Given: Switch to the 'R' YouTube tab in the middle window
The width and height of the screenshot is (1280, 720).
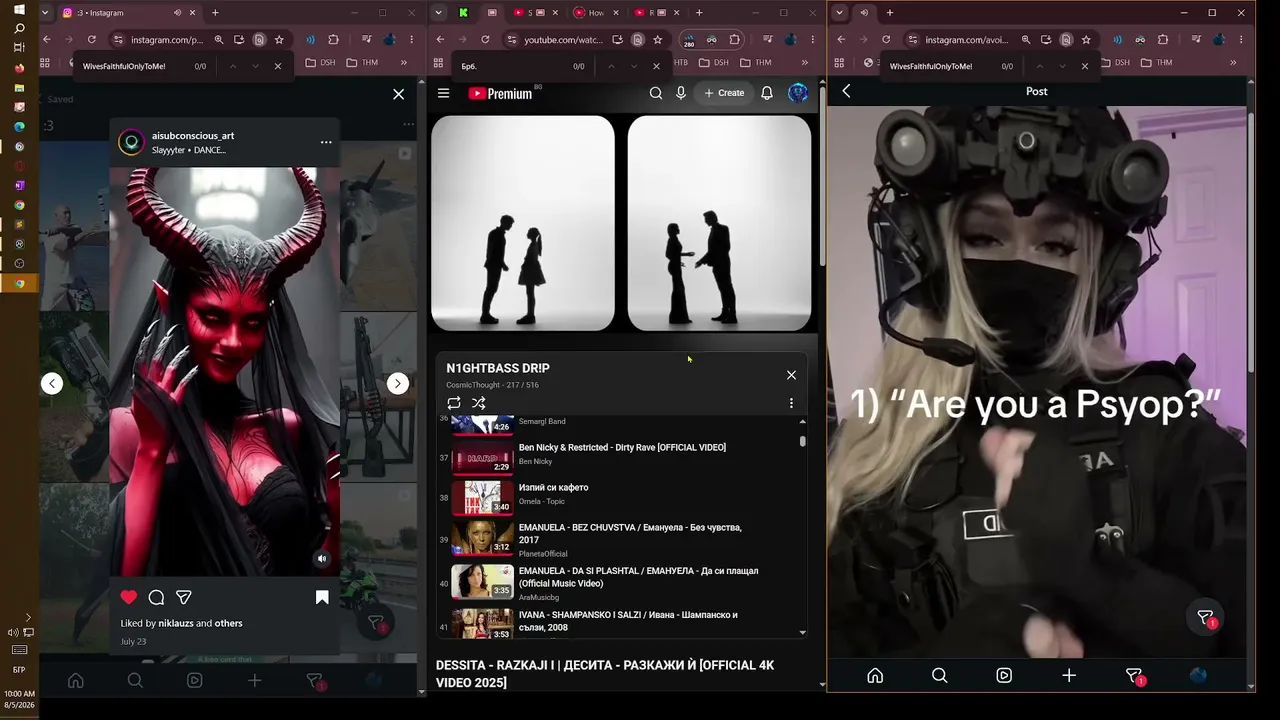Looking at the screenshot, I should [x=657, y=13].
